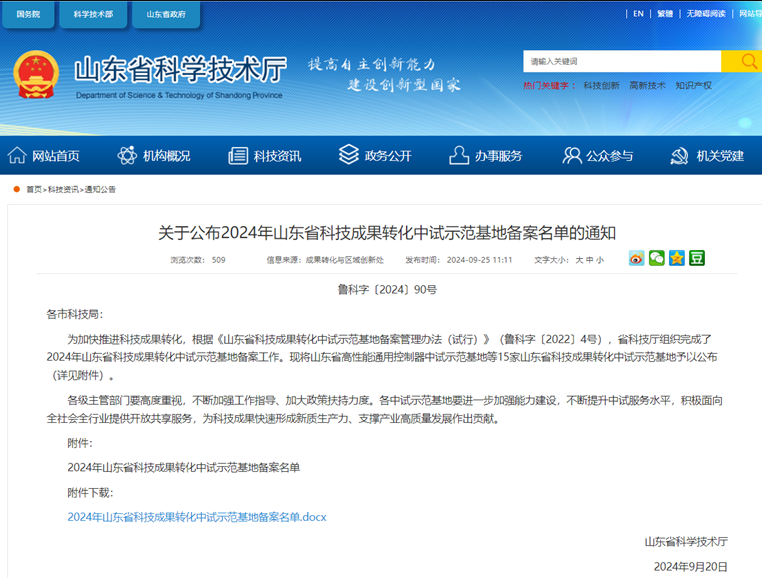Click the layers icon beside 政务公开
The height and width of the screenshot is (579, 762).
click(349, 155)
